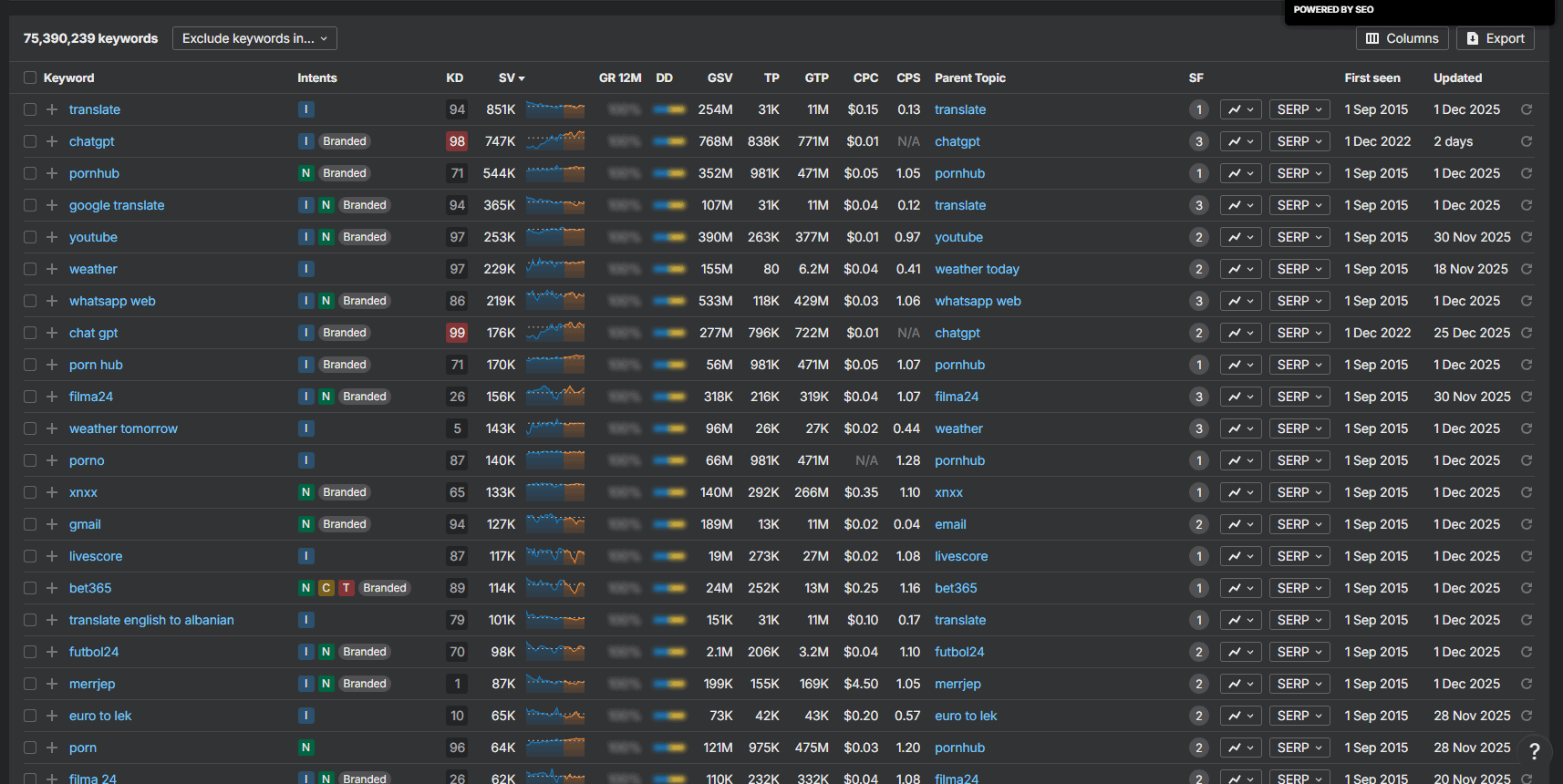Viewport: 1563px width, 784px height.
Task: Click the refresh icon for bet365
Action: (1527, 588)
